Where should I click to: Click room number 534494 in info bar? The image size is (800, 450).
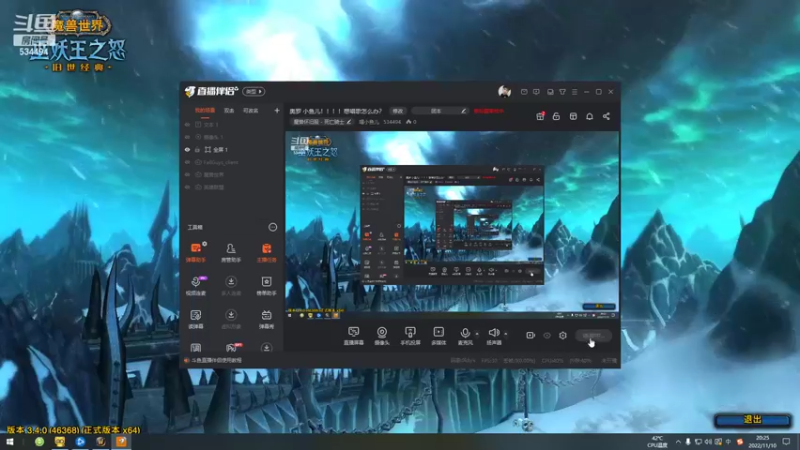point(392,122)
